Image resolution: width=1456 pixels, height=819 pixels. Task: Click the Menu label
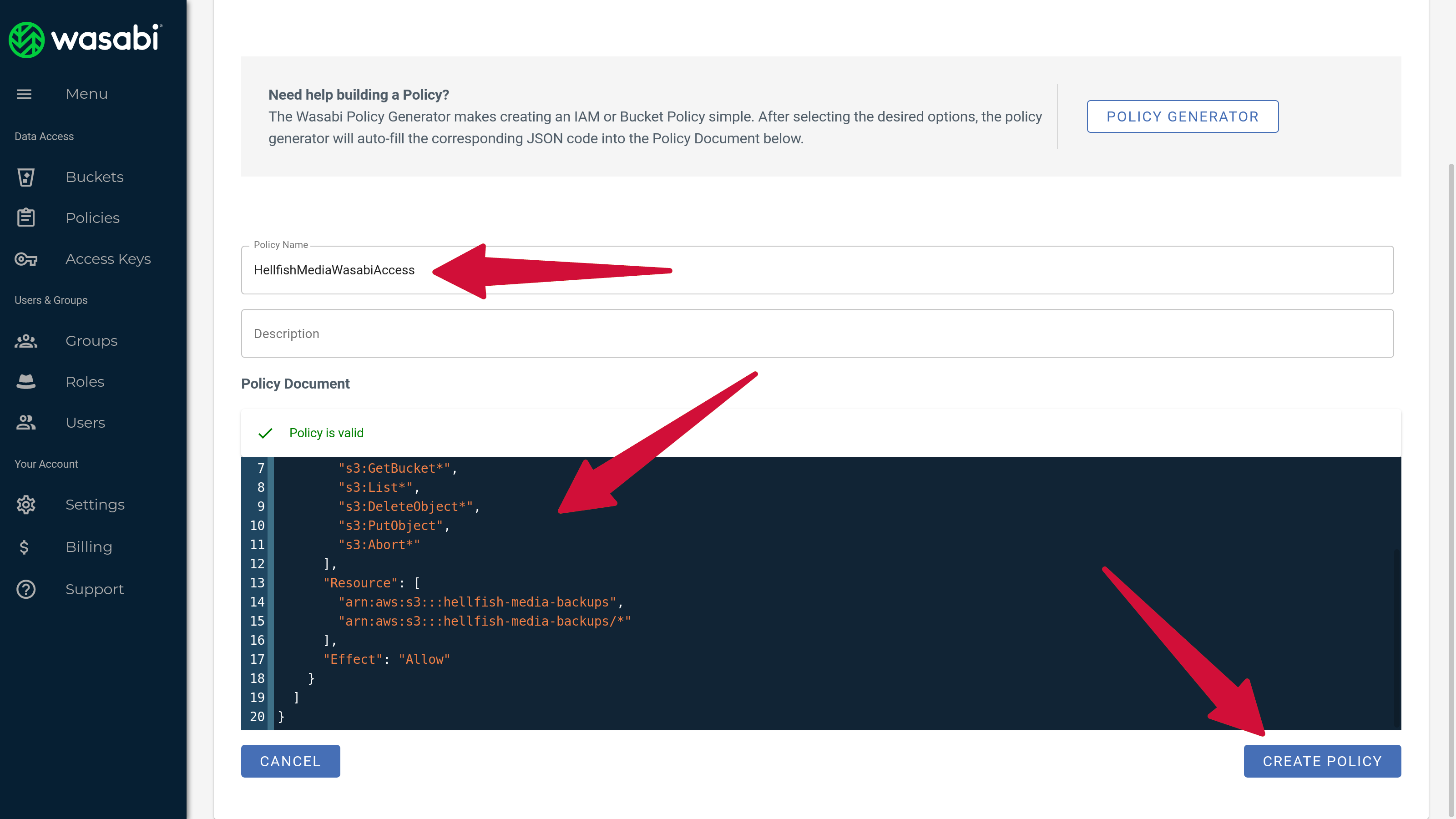coord(86,94)
